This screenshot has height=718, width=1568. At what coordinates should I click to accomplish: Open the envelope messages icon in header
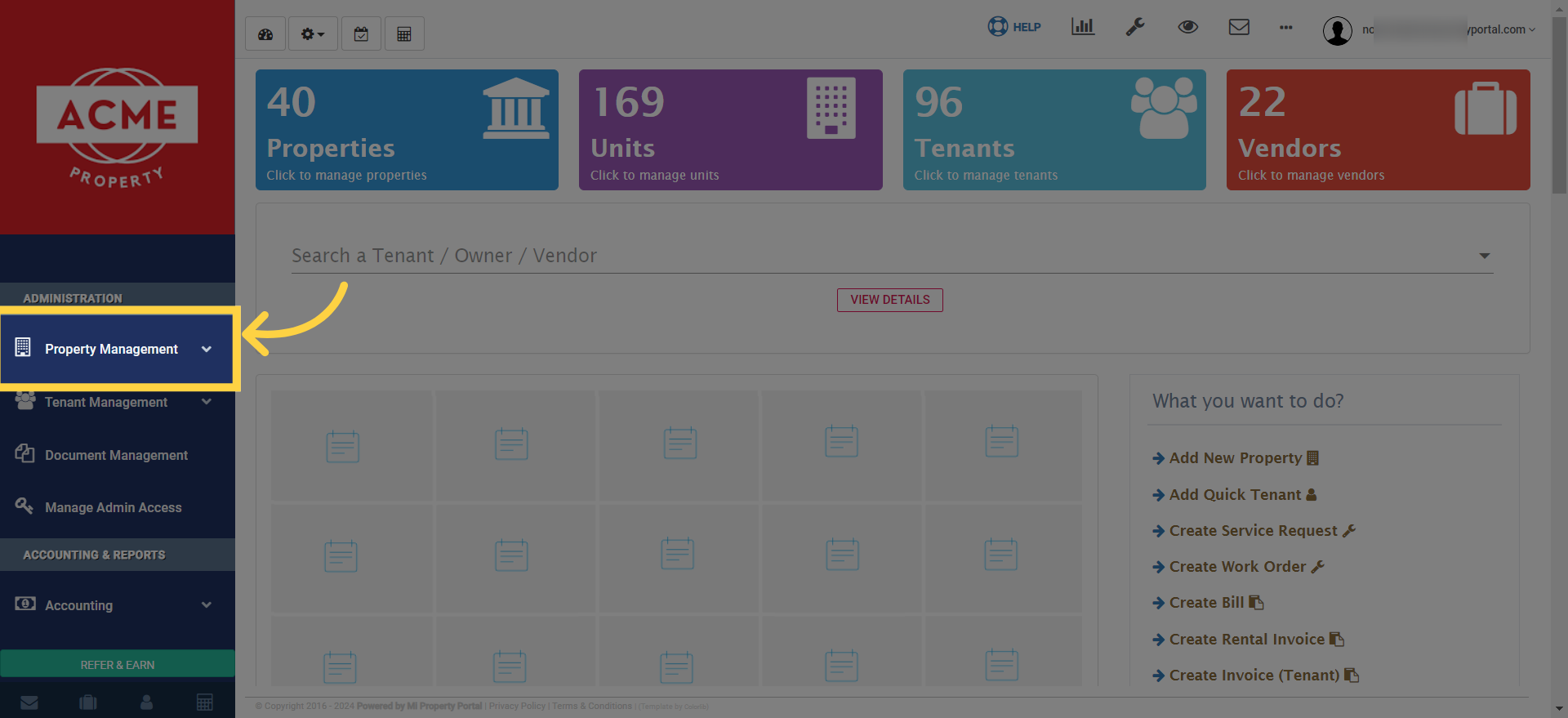point(1239,27)
